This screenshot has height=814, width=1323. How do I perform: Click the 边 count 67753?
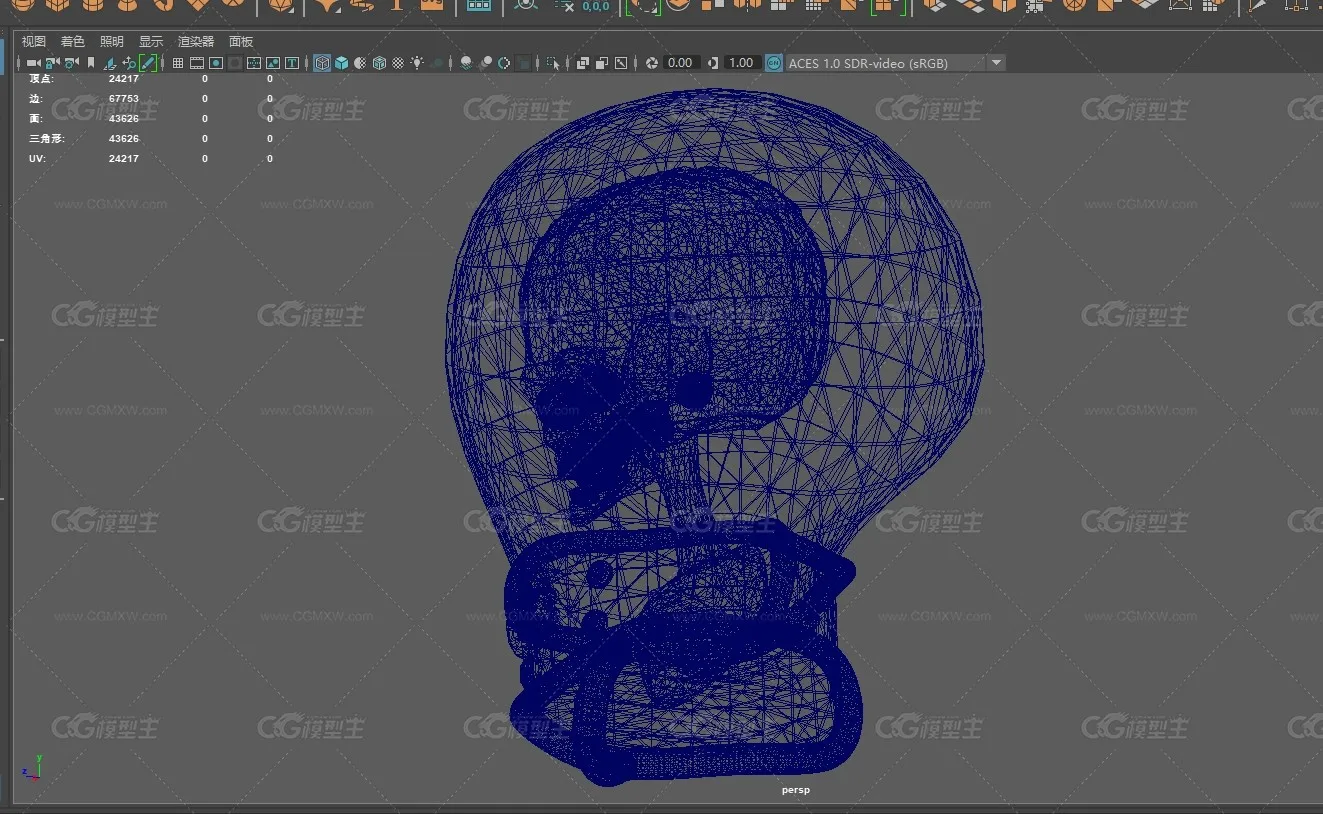[x=124, y=98]
